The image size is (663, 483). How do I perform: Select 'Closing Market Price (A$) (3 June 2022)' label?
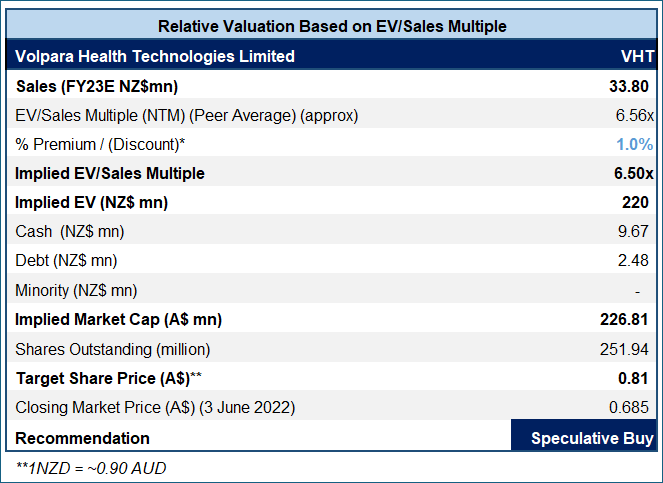pyautogui.click(x=155, y=408)
